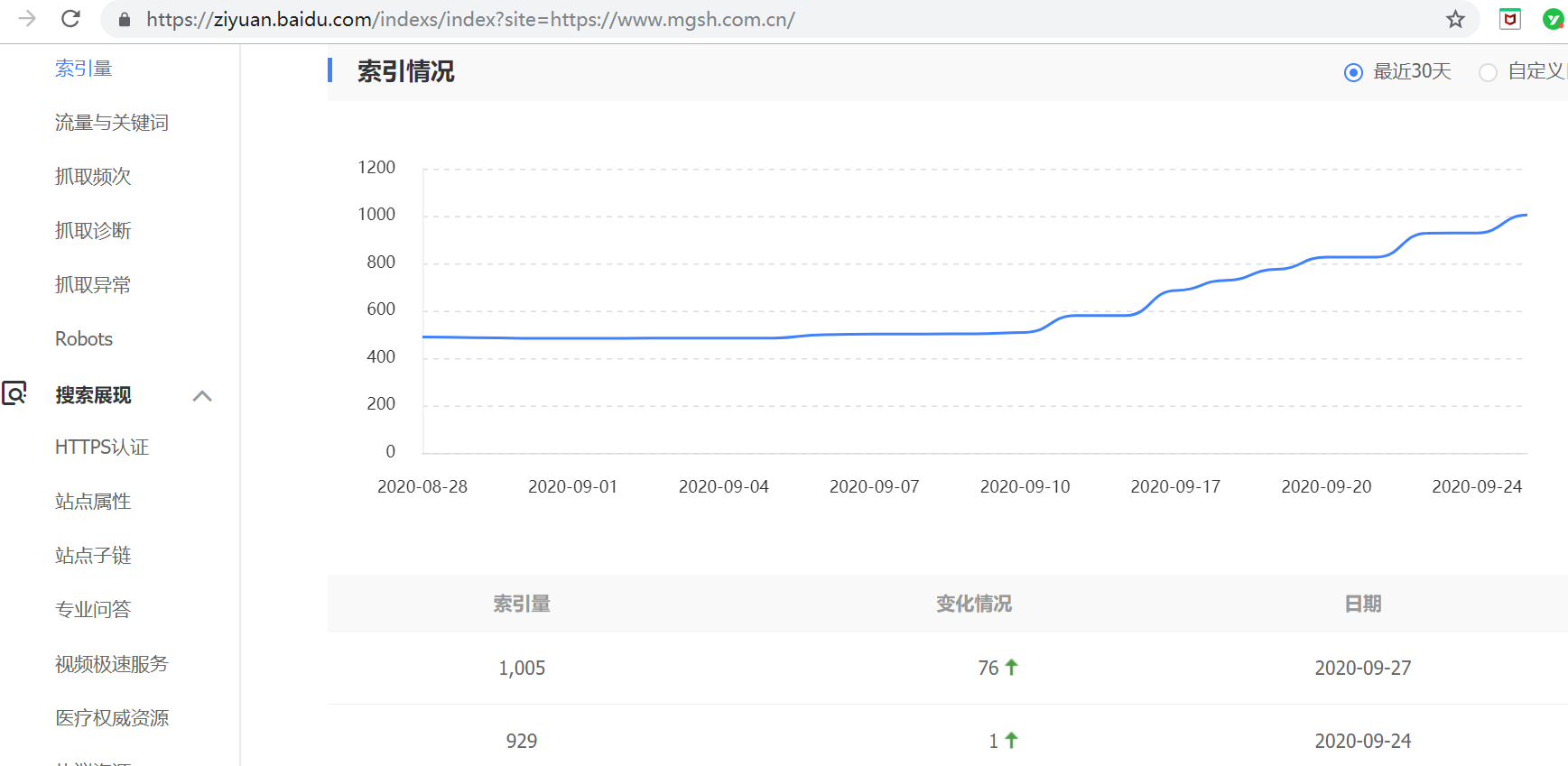1568x766 pixels.
Task: Open 流量与关键词 menu item
Action: click(111, 123)
